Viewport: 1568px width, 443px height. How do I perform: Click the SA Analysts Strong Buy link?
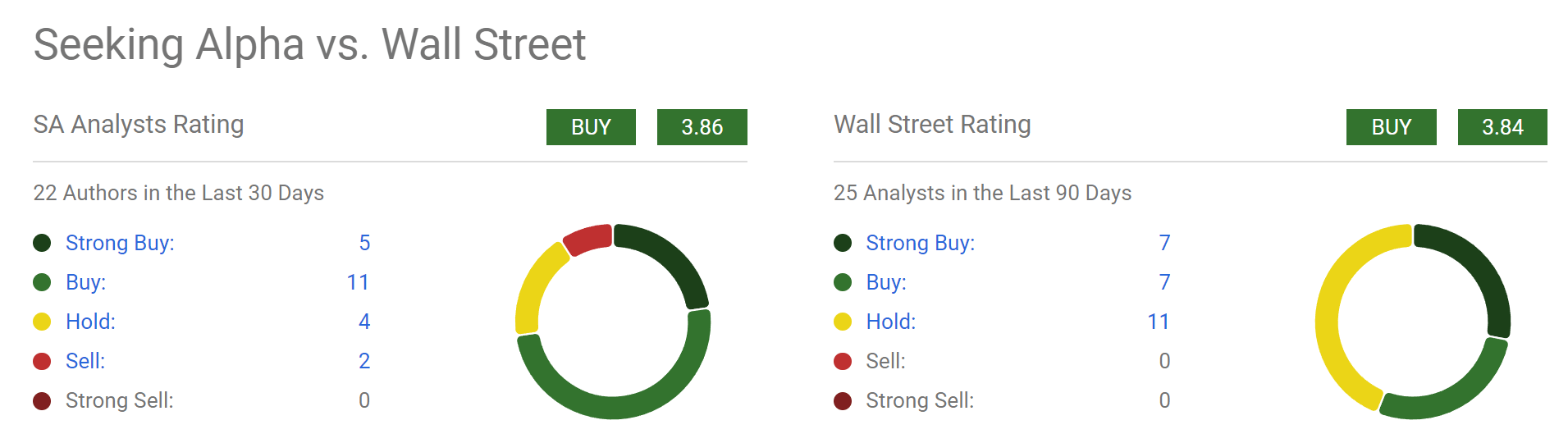tap(120, 243)
